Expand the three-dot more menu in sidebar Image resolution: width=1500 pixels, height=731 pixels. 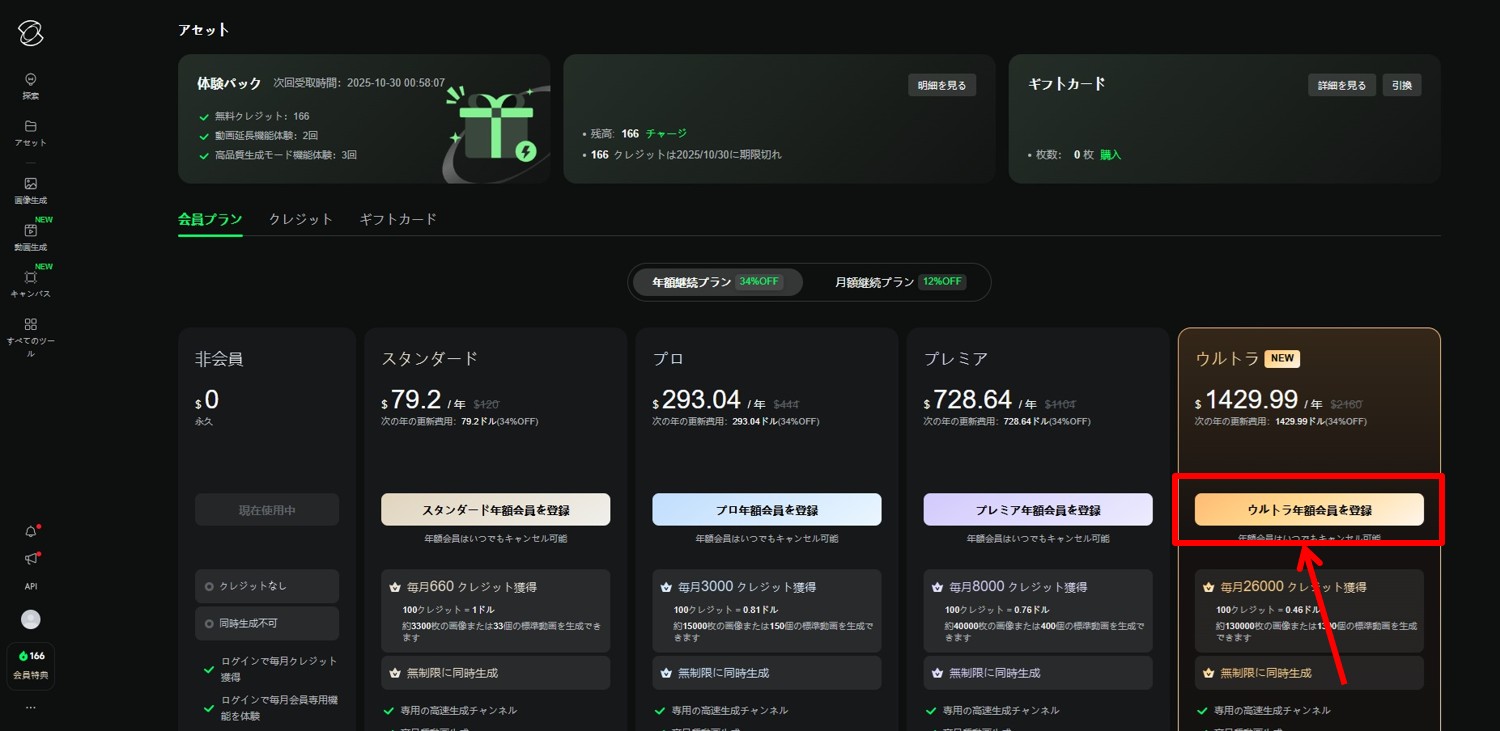click(x=31, y=707)
